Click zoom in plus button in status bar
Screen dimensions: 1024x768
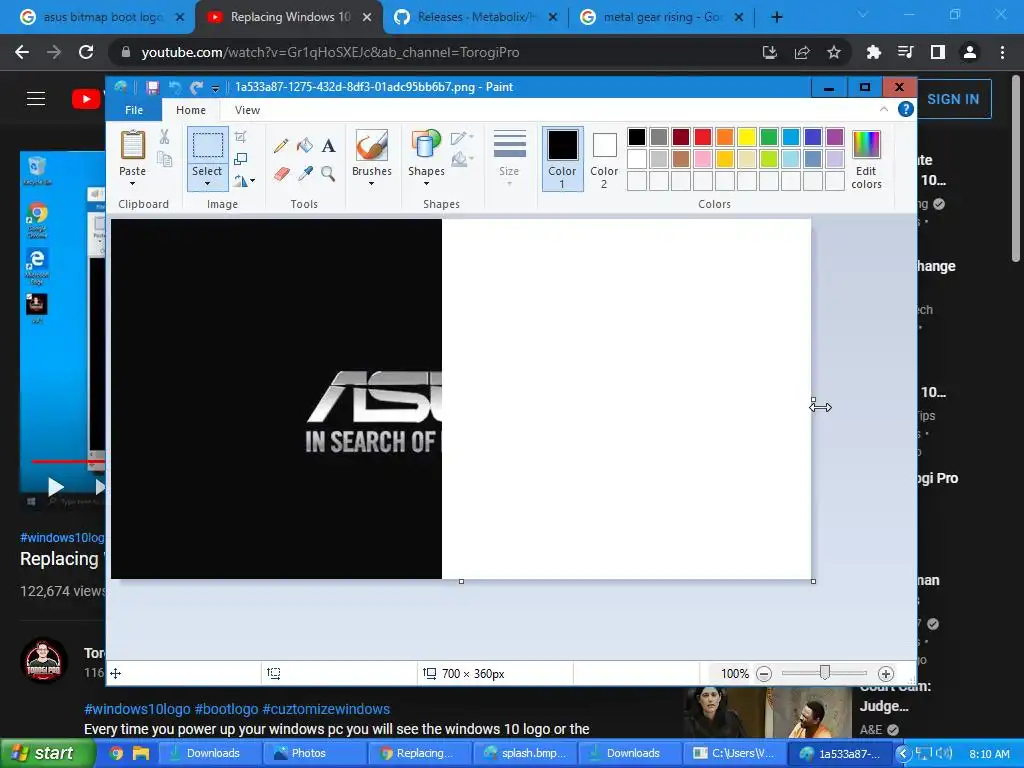[x=886, y=674]
